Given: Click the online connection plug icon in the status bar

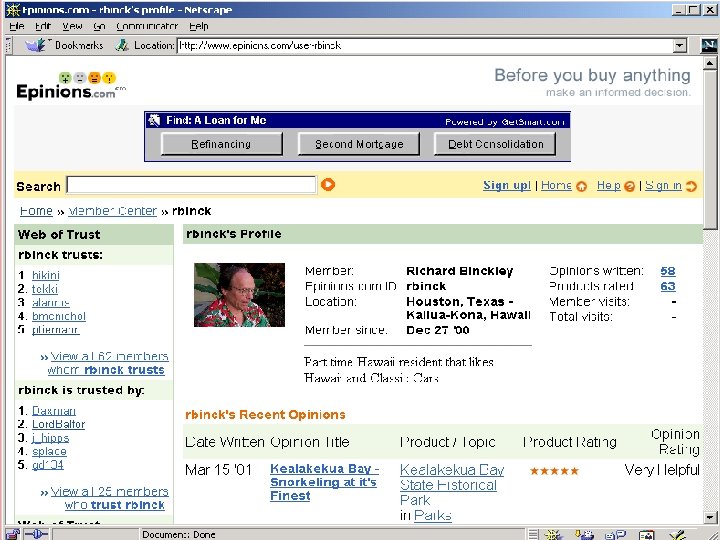Looking at the screenshot, I should 36,534.
